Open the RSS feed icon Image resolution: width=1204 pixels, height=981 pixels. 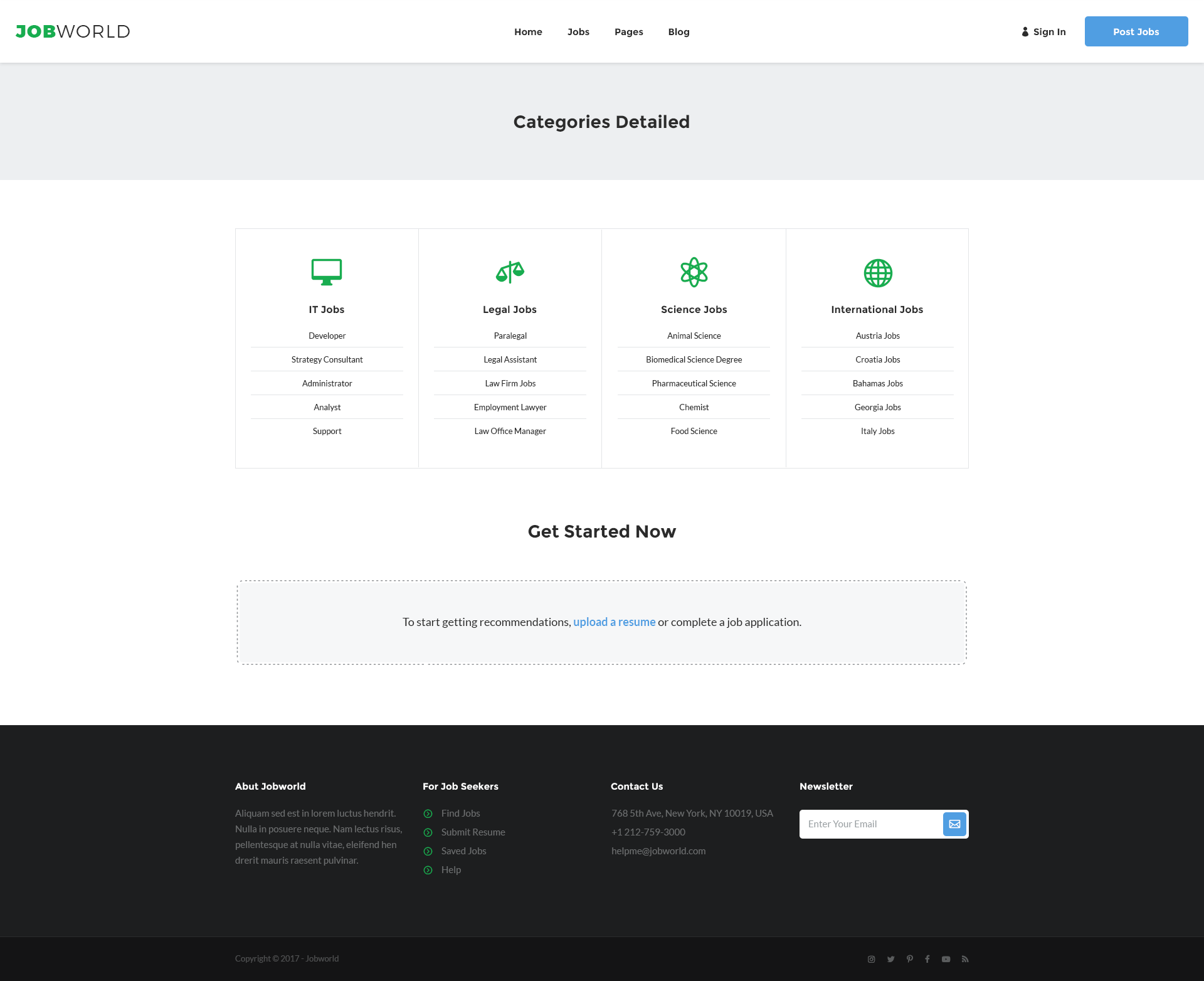pyautogui.click(x=965, y=959)
